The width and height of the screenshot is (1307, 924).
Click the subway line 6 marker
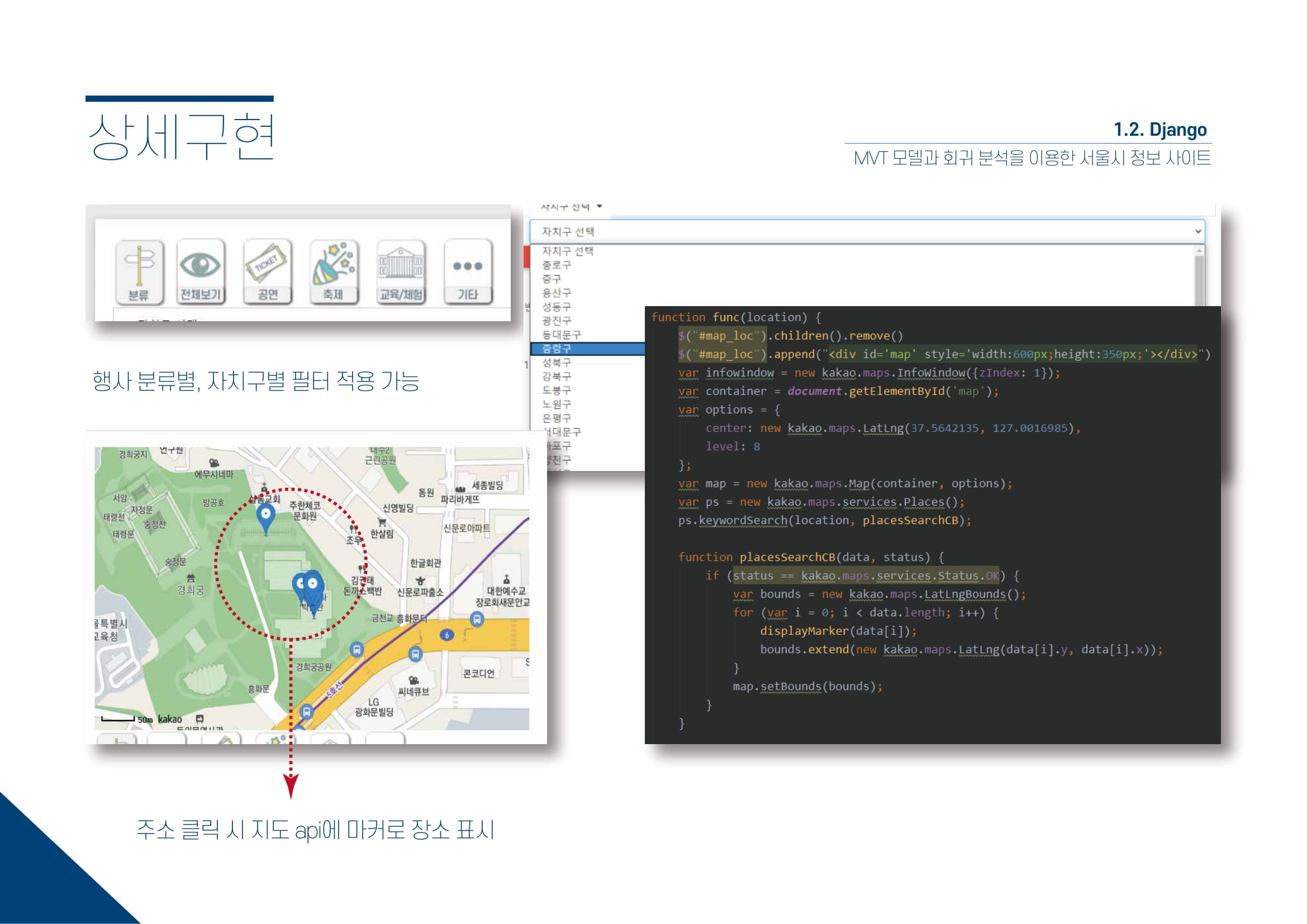click(x=447, y=635)
